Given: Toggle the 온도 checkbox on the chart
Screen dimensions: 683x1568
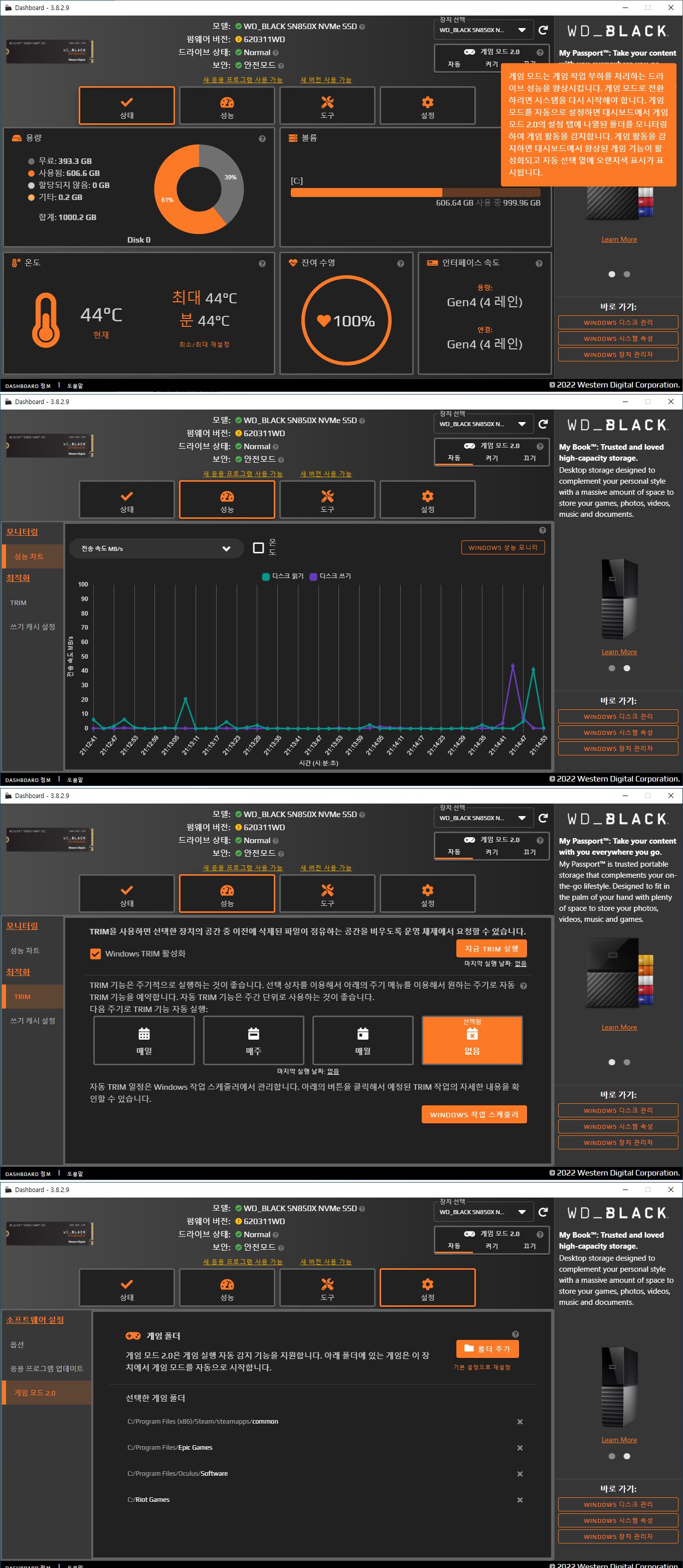Looking at the screenshot, I should (x=258, y=548).
